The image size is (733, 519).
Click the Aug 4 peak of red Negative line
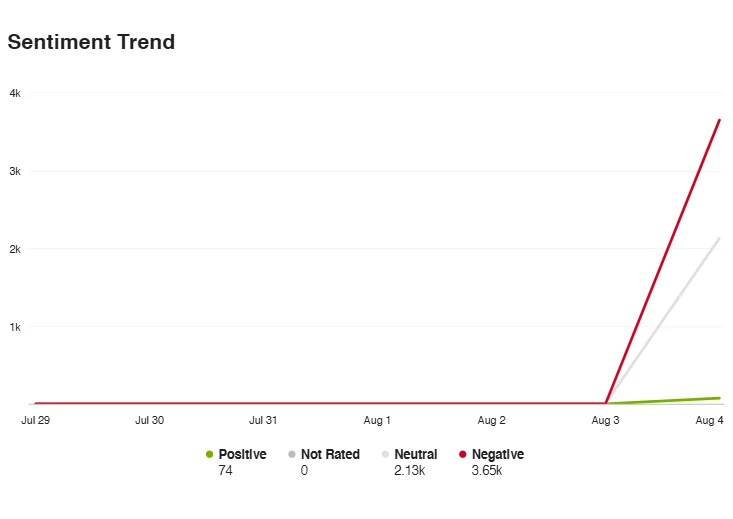[x=720, y=120]
